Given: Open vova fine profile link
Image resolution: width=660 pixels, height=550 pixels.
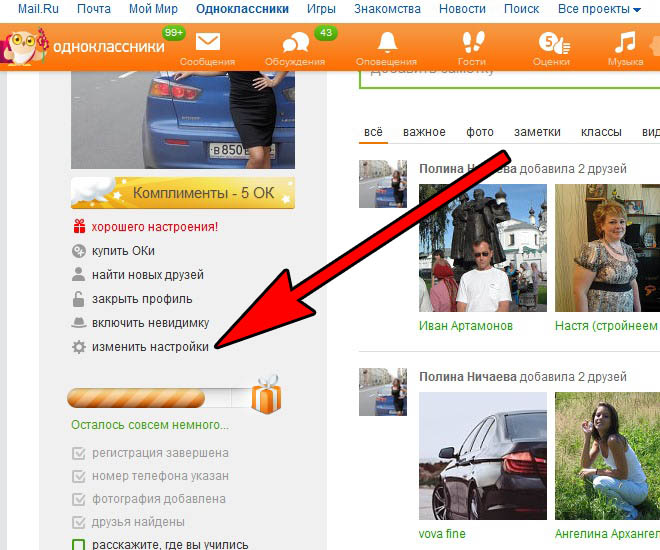Looking at the screenshot, I should (442, 534).
